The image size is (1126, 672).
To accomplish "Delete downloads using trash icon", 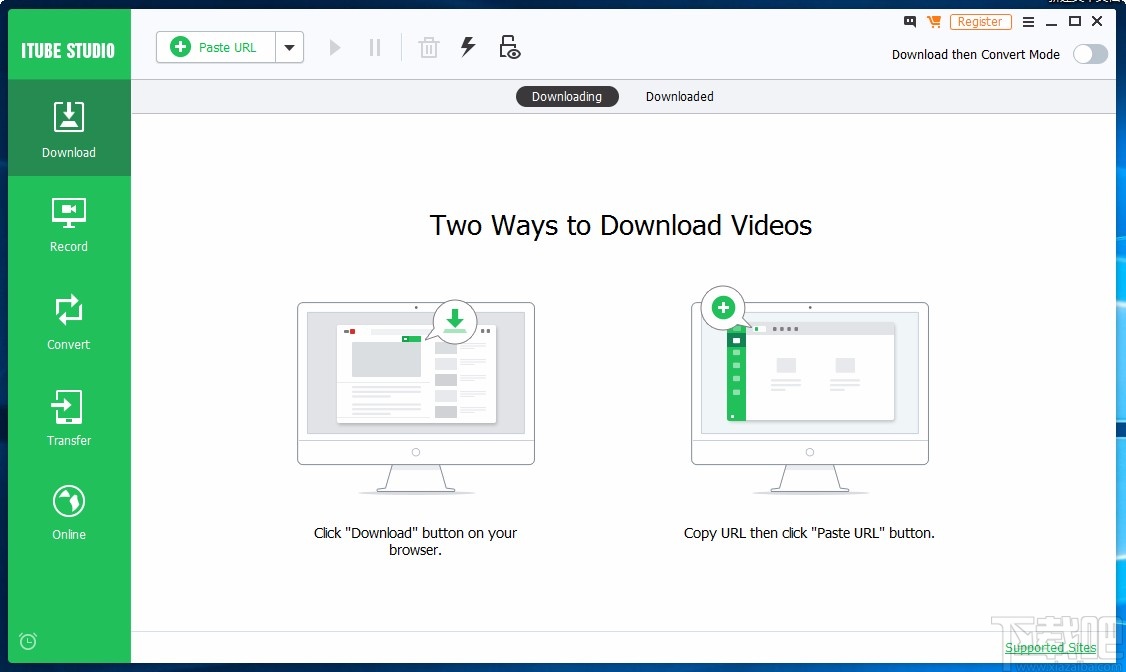I will coord(428,46).
